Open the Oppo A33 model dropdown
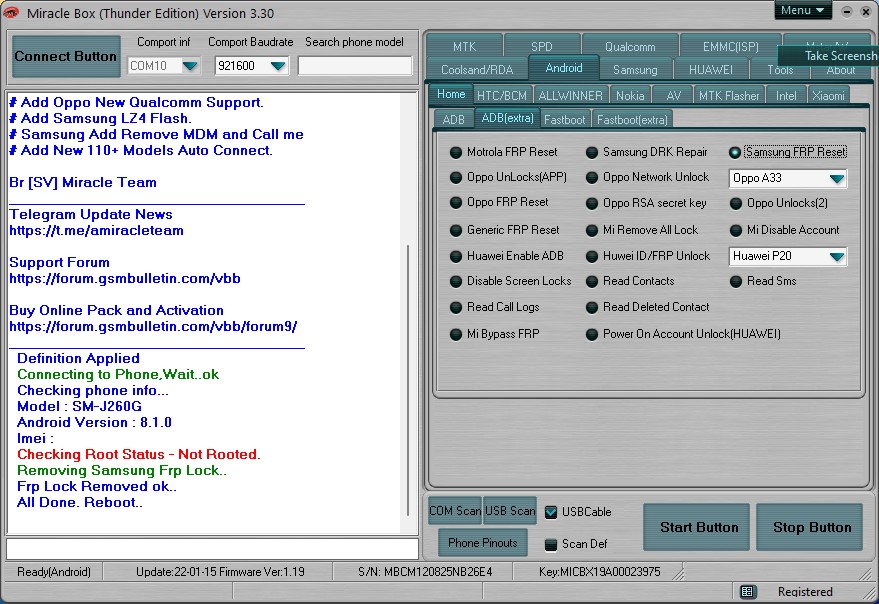This screenshot has height=604, width=879. pos(836,178)
